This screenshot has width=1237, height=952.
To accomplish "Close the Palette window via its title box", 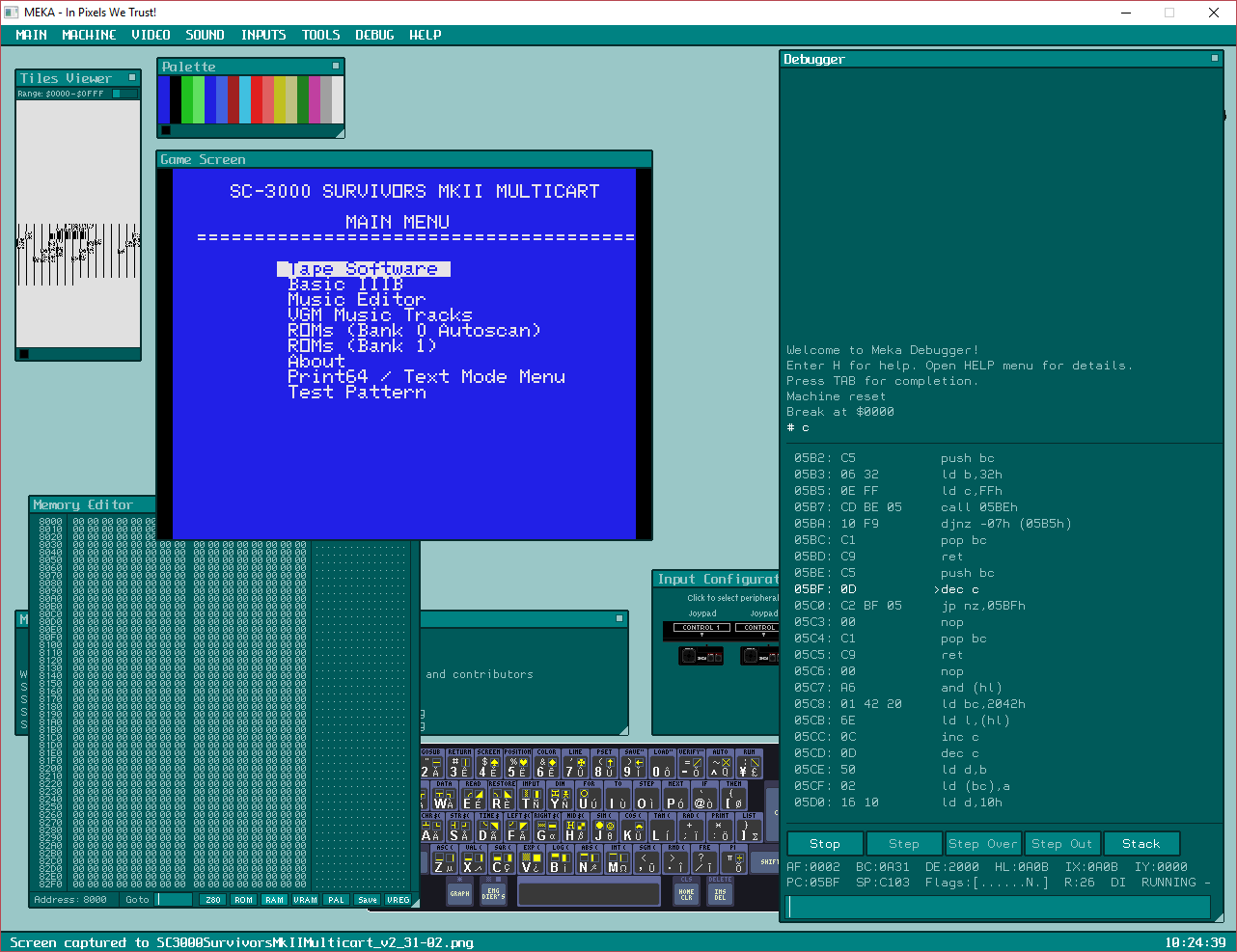I will pos(336,67).
